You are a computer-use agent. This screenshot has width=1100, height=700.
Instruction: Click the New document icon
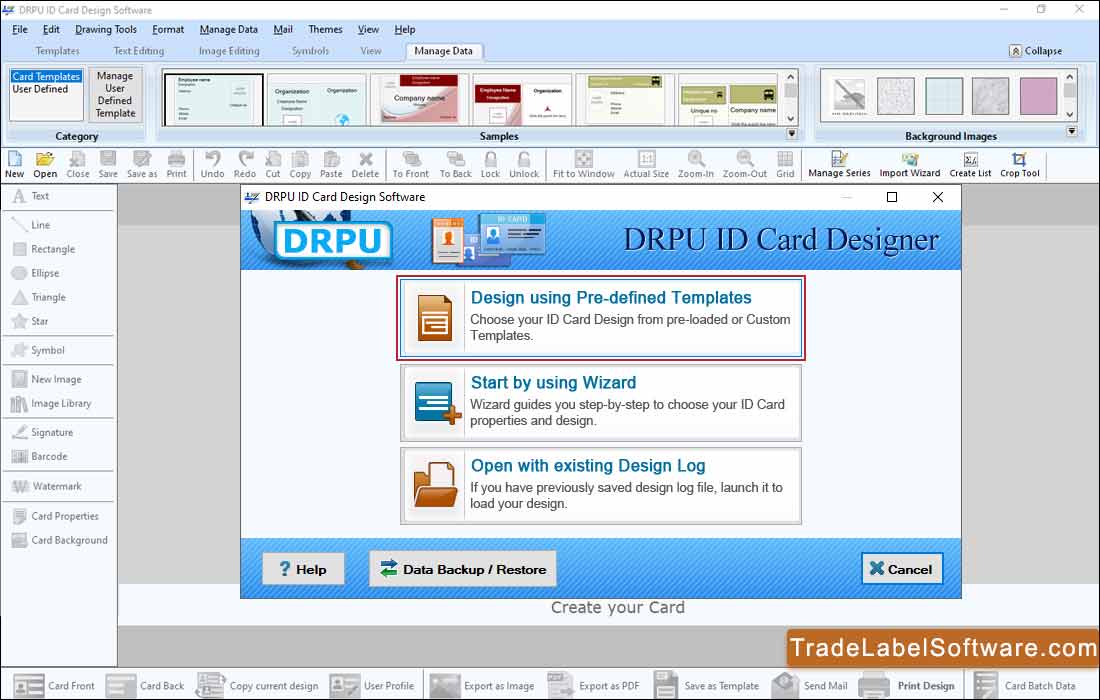point(15,164)
